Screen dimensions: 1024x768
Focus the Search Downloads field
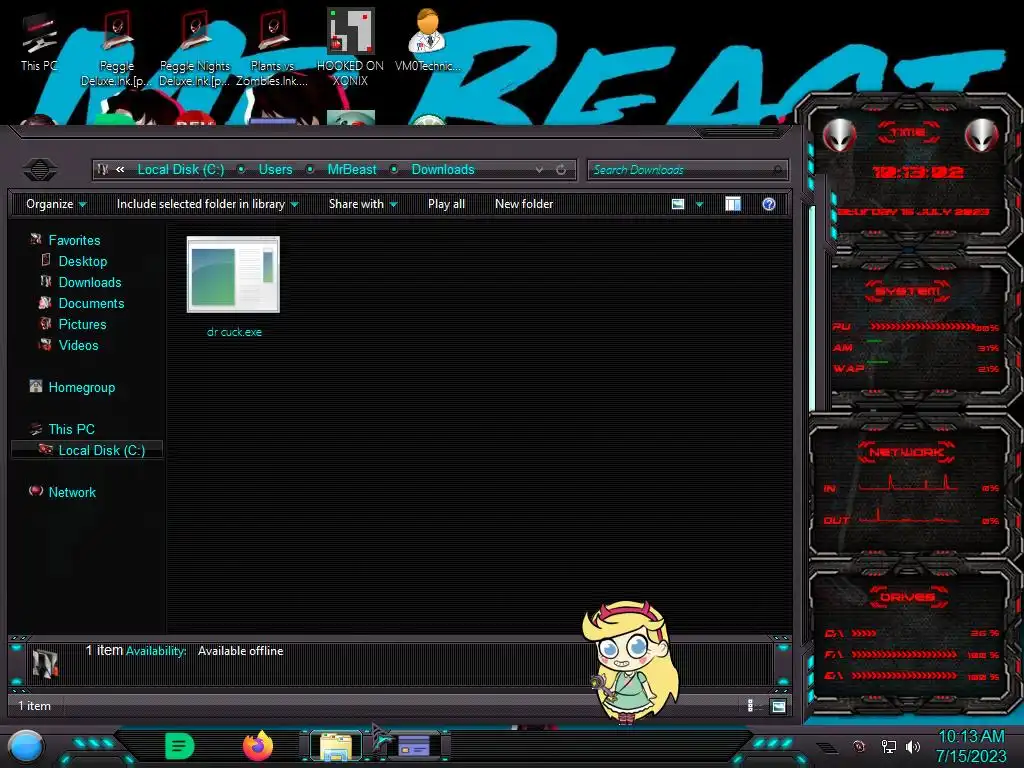click(688, 170)
